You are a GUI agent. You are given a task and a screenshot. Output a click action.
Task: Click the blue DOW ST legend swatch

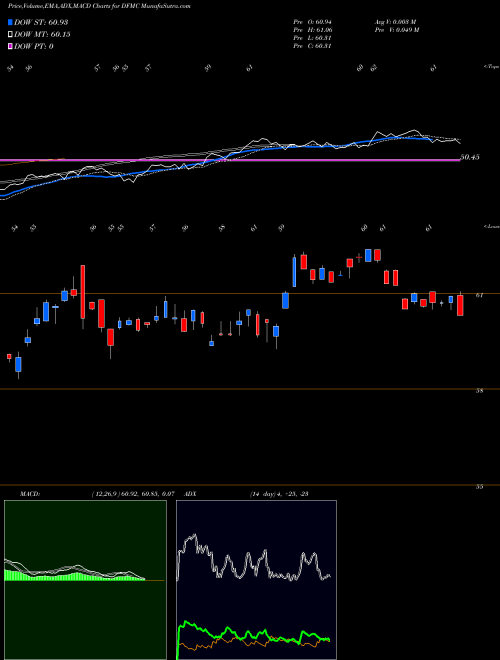point(10,22)
